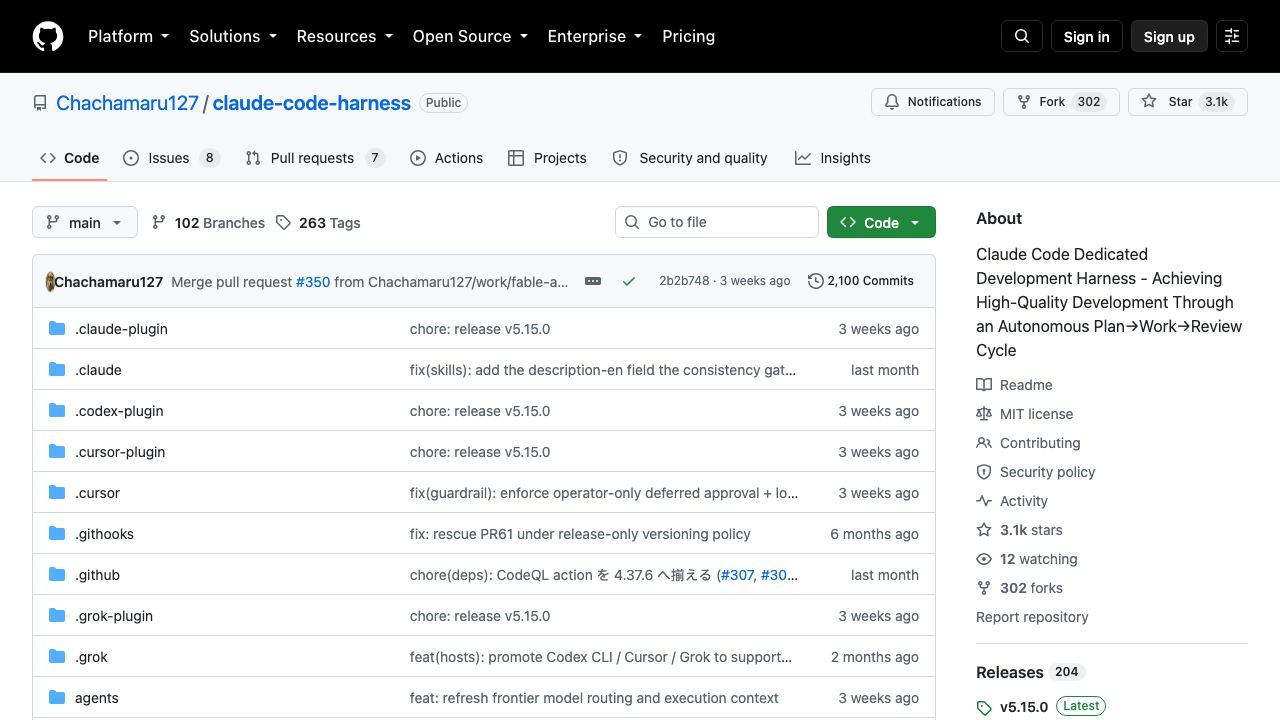This screenshot has height=720, width=1280.
Task: Expand the Enterprise menu
Action: [x=595, y=36]
